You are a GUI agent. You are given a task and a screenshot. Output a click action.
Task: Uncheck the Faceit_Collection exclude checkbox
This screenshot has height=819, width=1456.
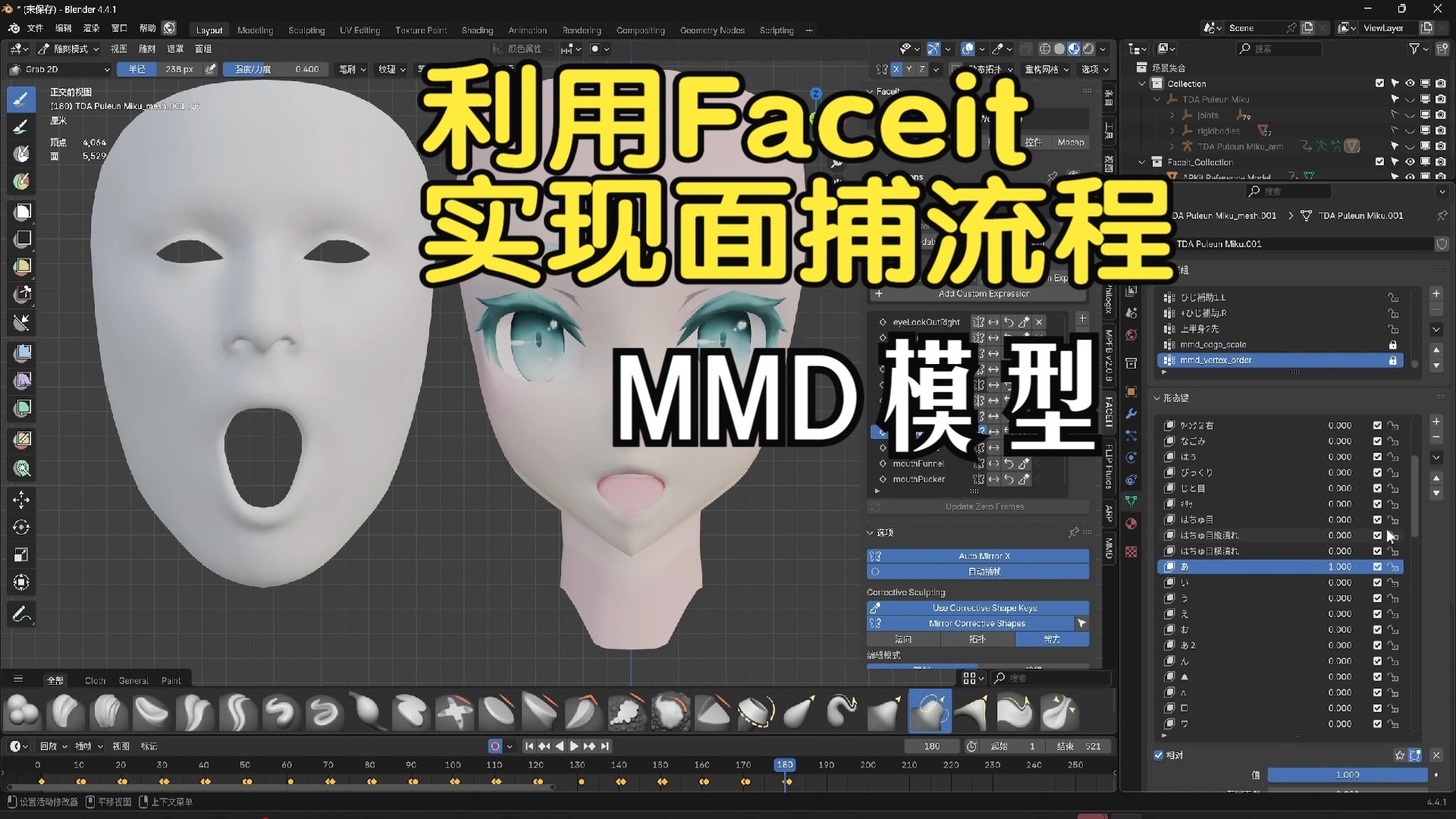(x=1379, y=162)
